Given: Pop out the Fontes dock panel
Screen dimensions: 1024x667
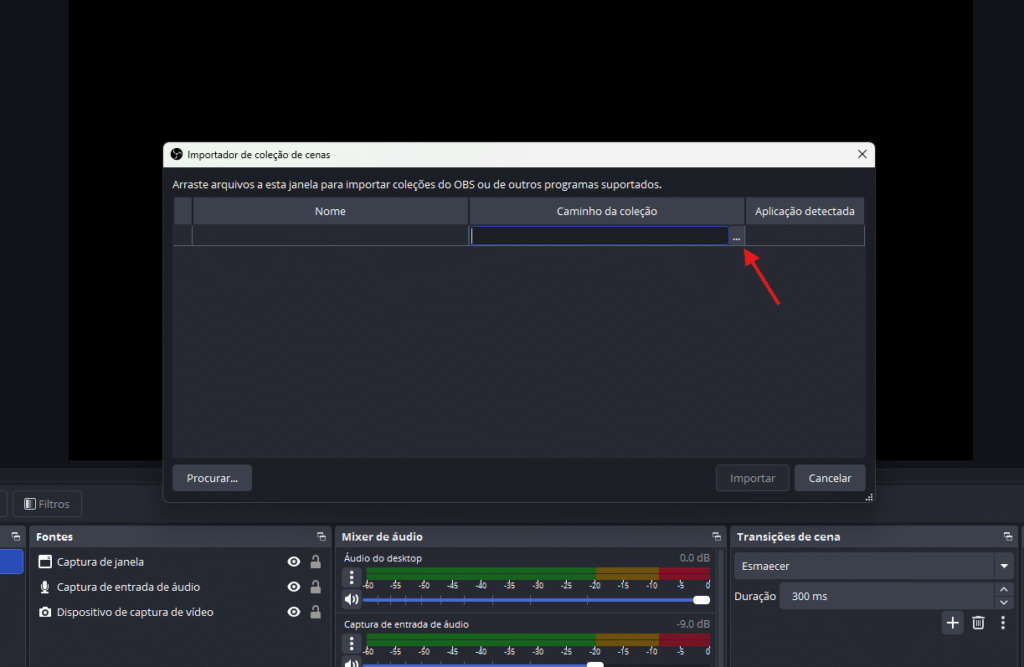Looking at the screenshot, I should (x=321, y=537).
